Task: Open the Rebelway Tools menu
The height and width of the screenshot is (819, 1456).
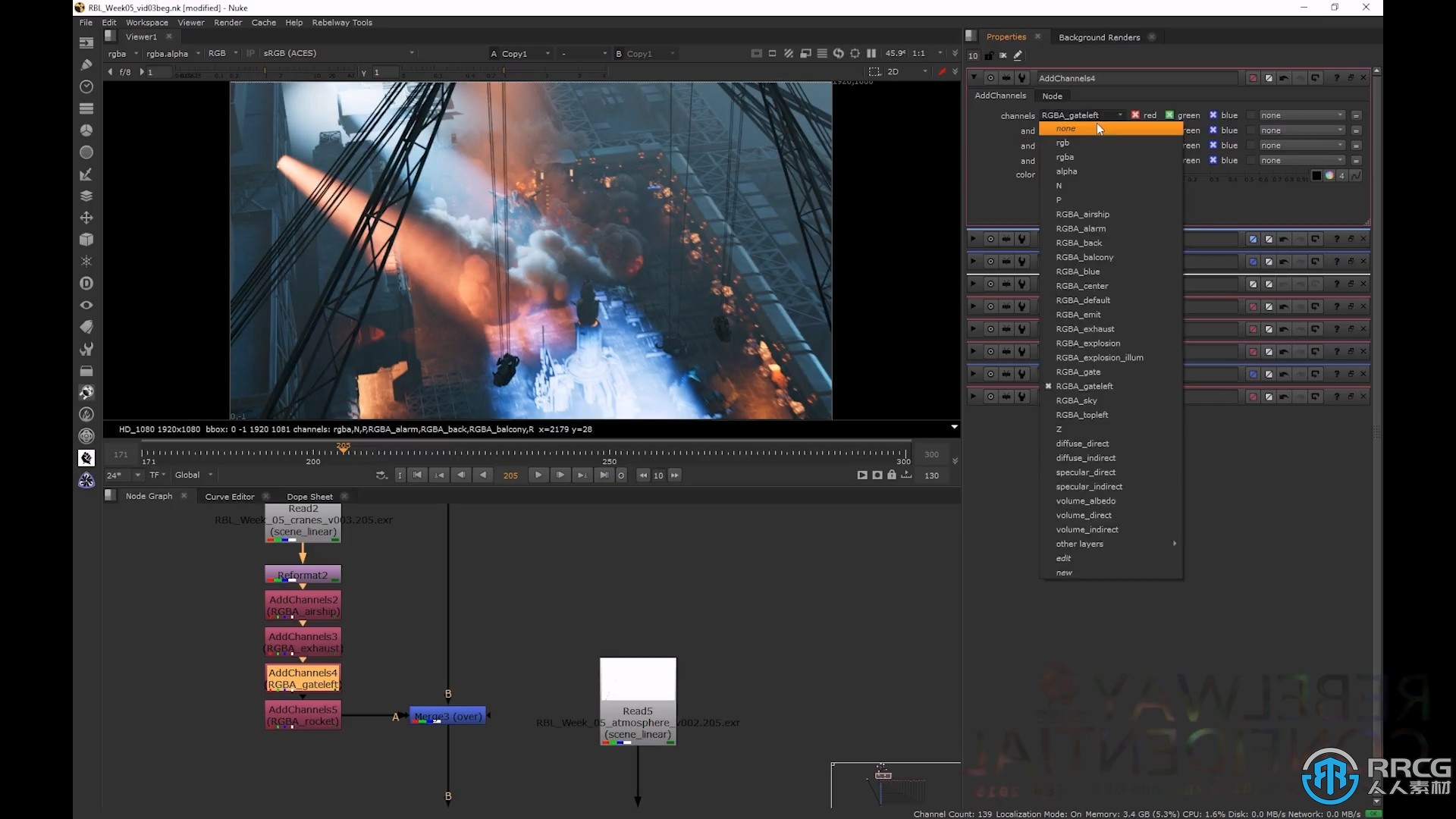Action: pyautogui.click(x=342, y=23)
